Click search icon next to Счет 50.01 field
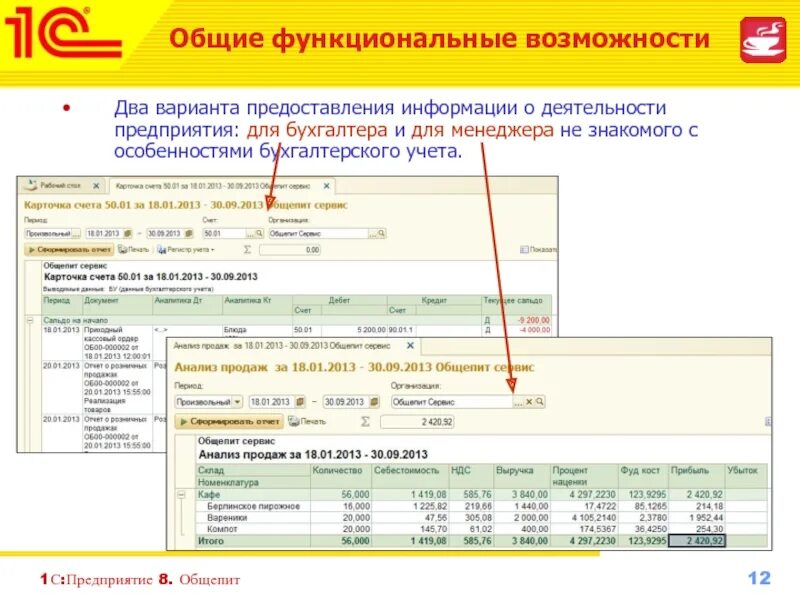This screenshot has height=600, width=800. [259, 233]
